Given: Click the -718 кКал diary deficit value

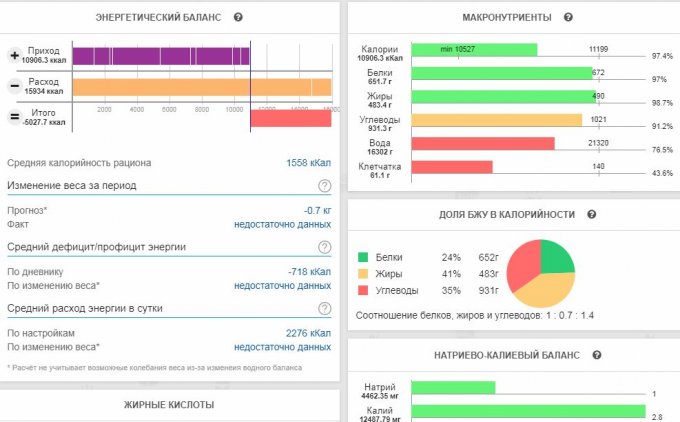Looking at the screenshot, I should (x=311, y=271).
